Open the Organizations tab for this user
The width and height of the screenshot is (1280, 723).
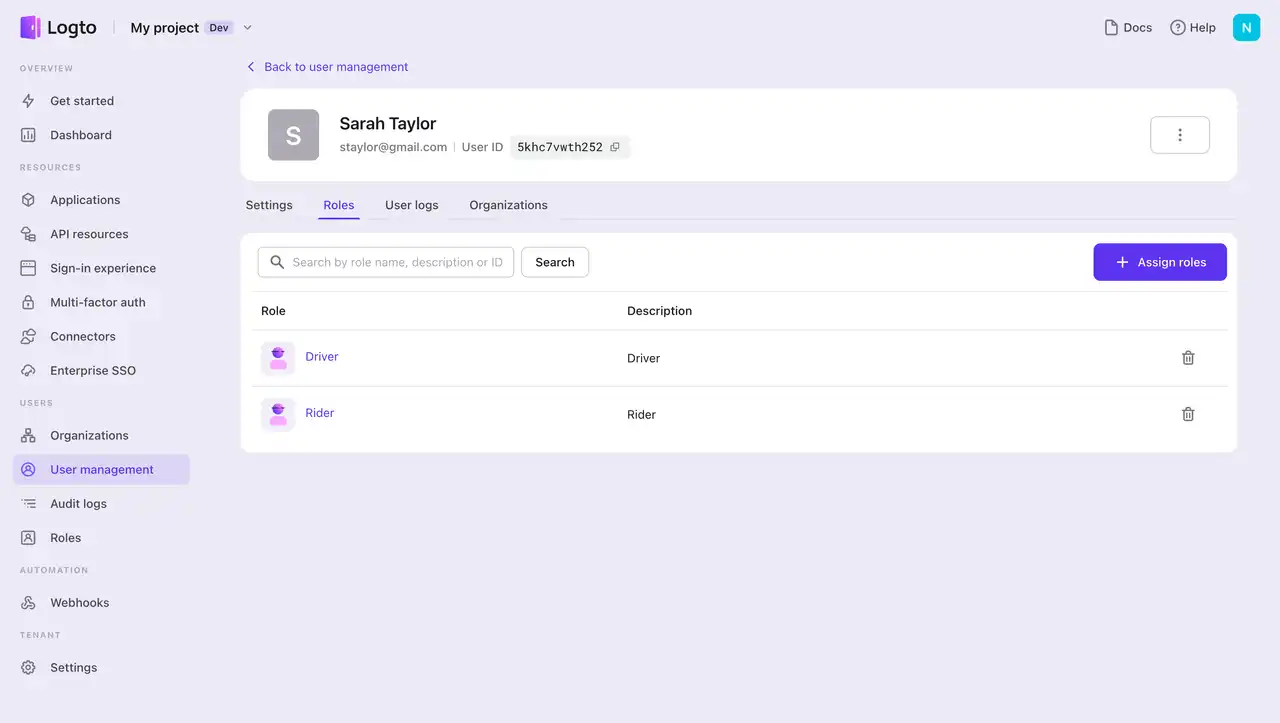coord(508,205)
